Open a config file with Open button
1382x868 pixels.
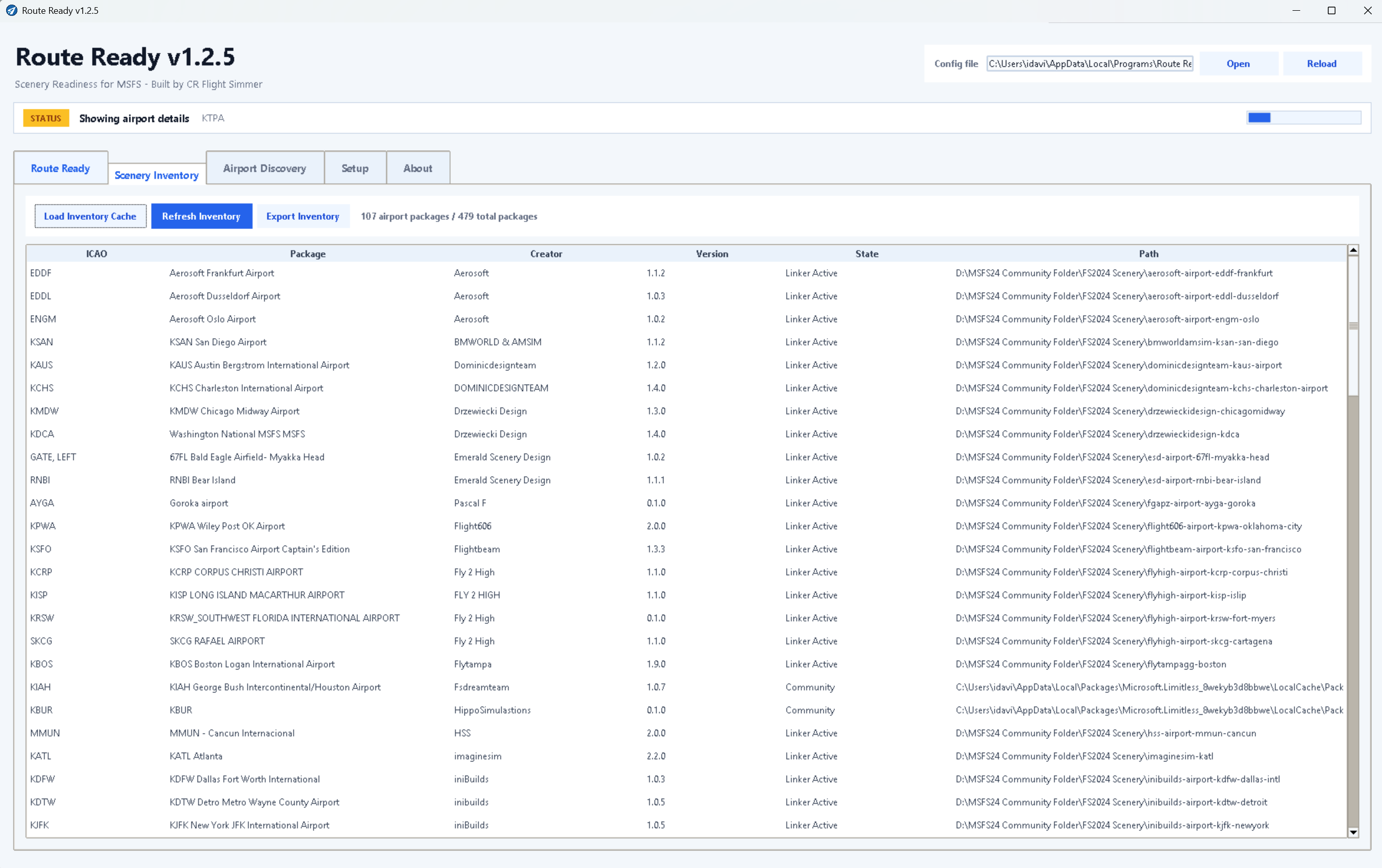click(x=1238, y=64)
